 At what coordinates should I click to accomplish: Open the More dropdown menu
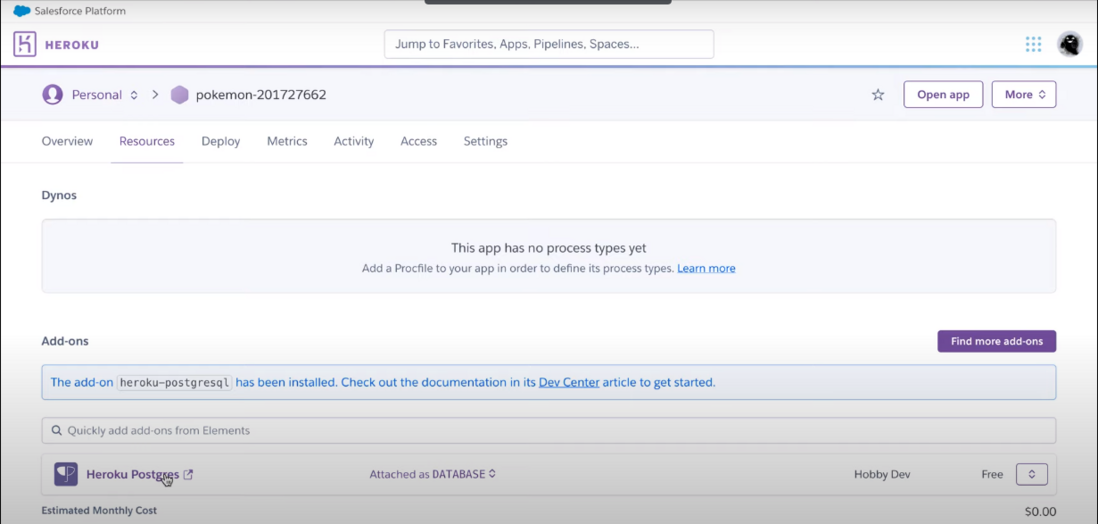click(1023, 95)
